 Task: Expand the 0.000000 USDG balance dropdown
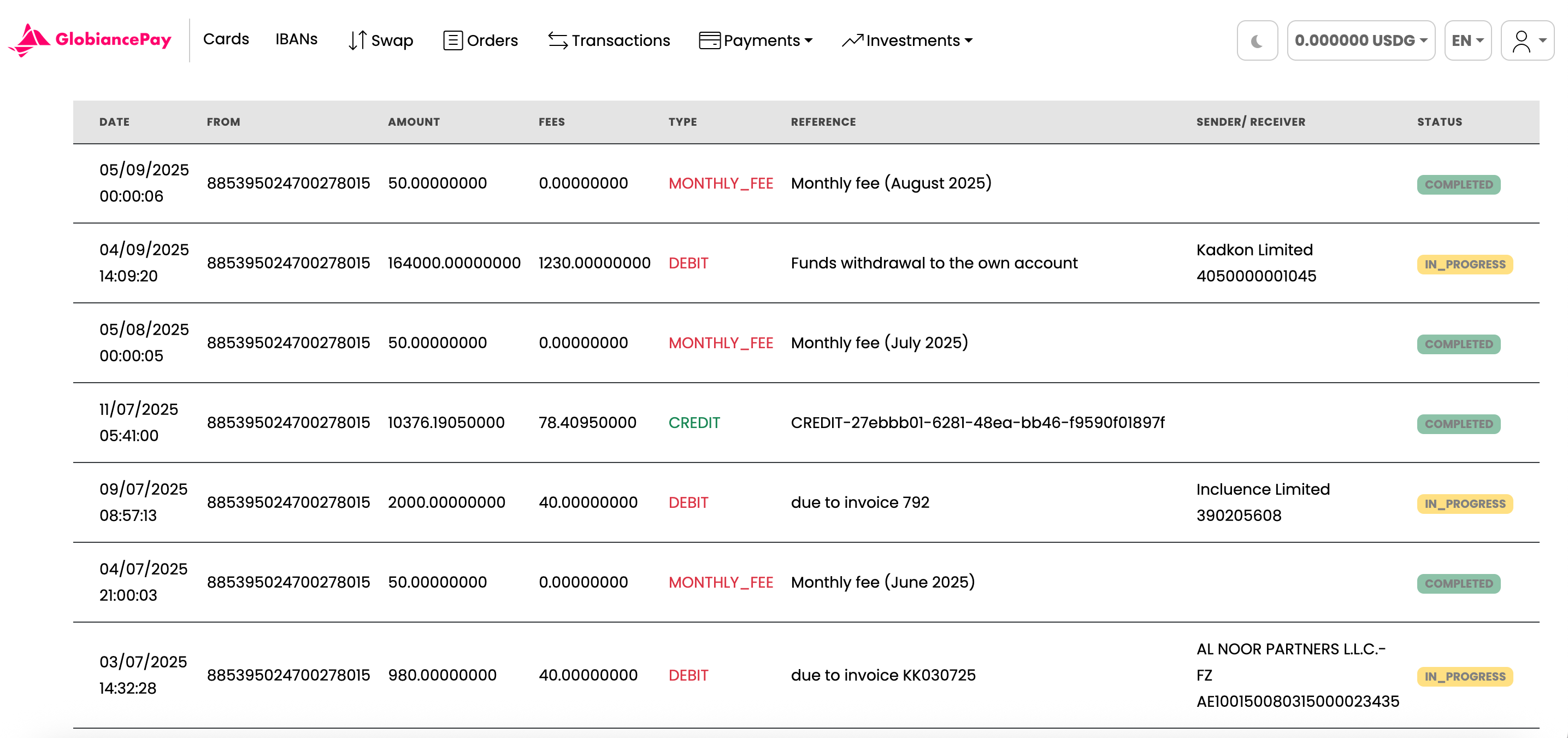tap(1360, 41)
